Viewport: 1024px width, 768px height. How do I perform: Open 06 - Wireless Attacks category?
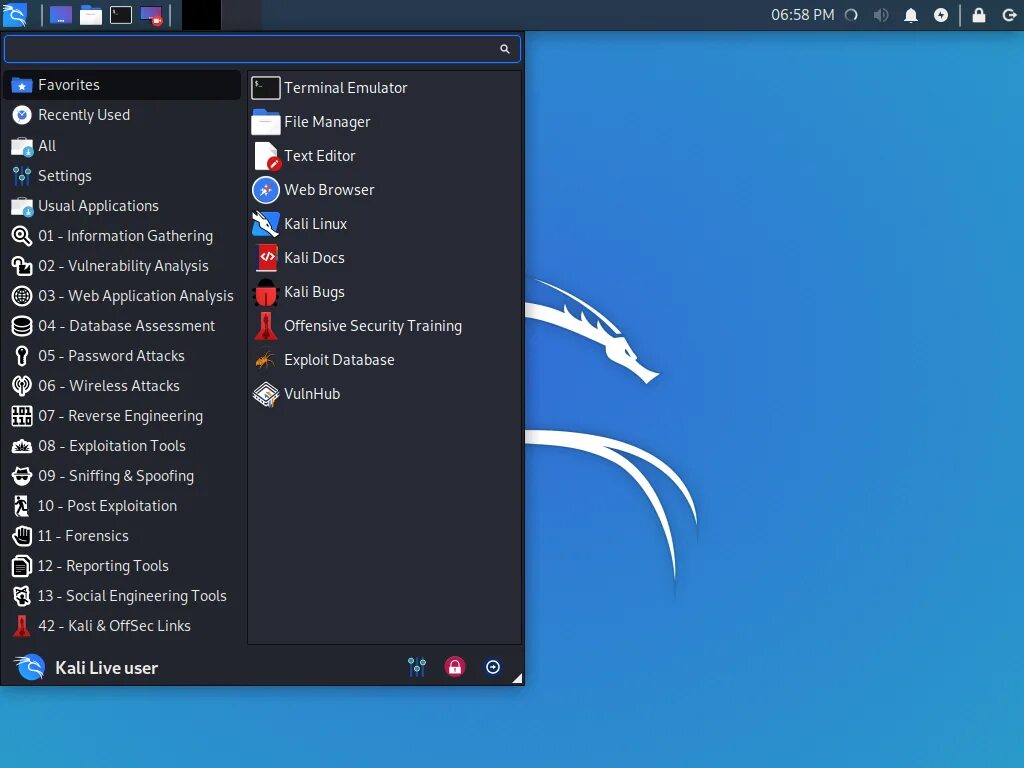point(122,385)
